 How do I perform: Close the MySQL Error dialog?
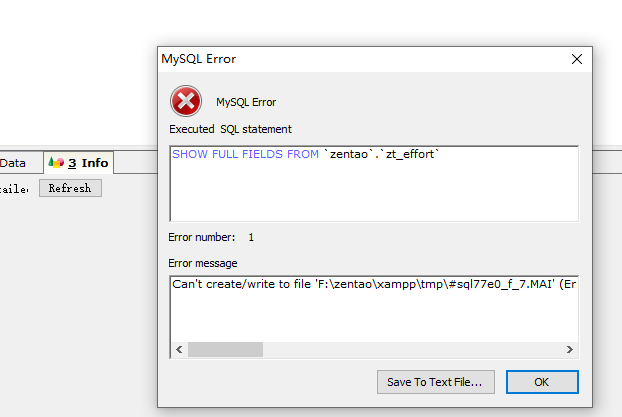point(576,59)
